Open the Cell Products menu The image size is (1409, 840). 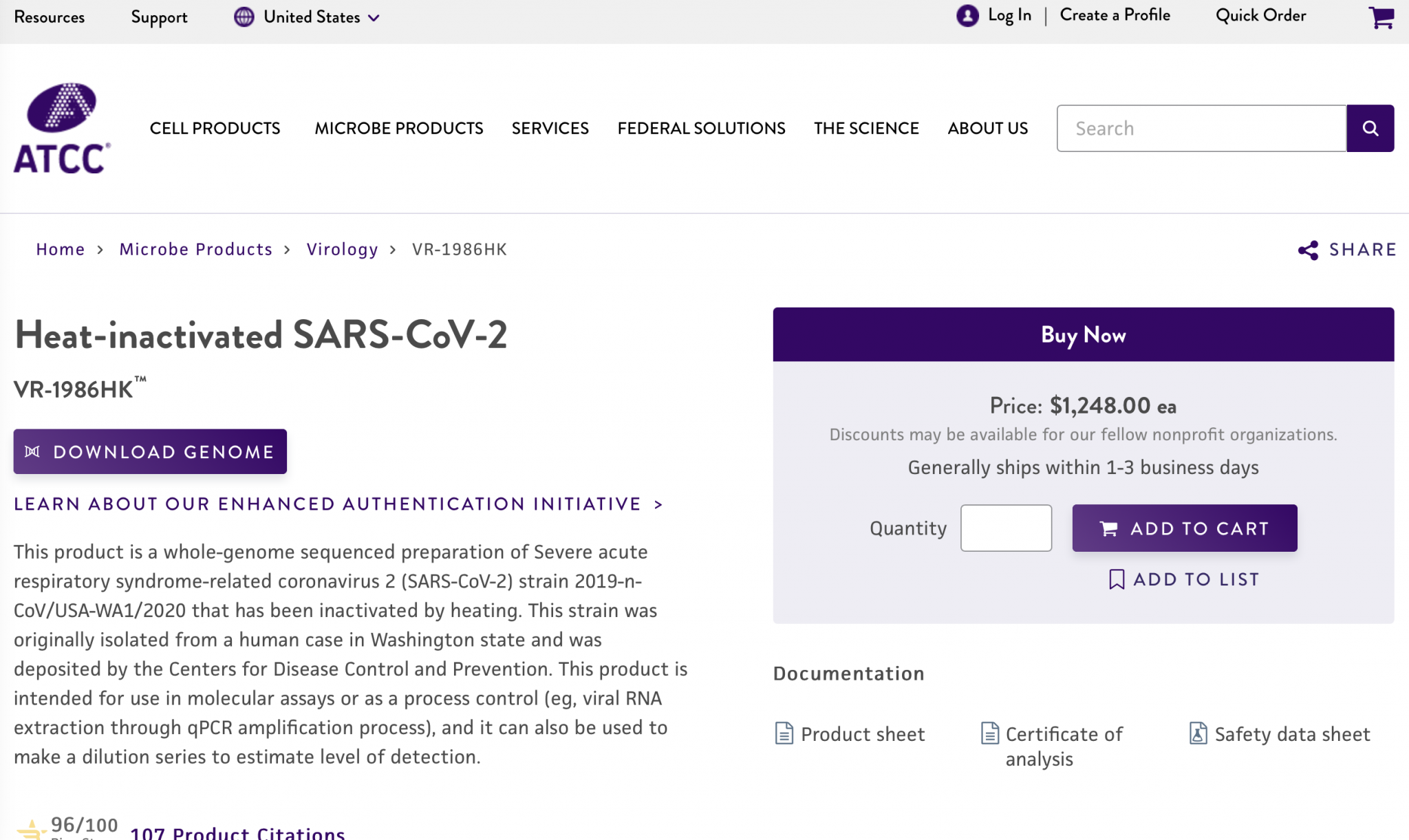pos(215,128)
